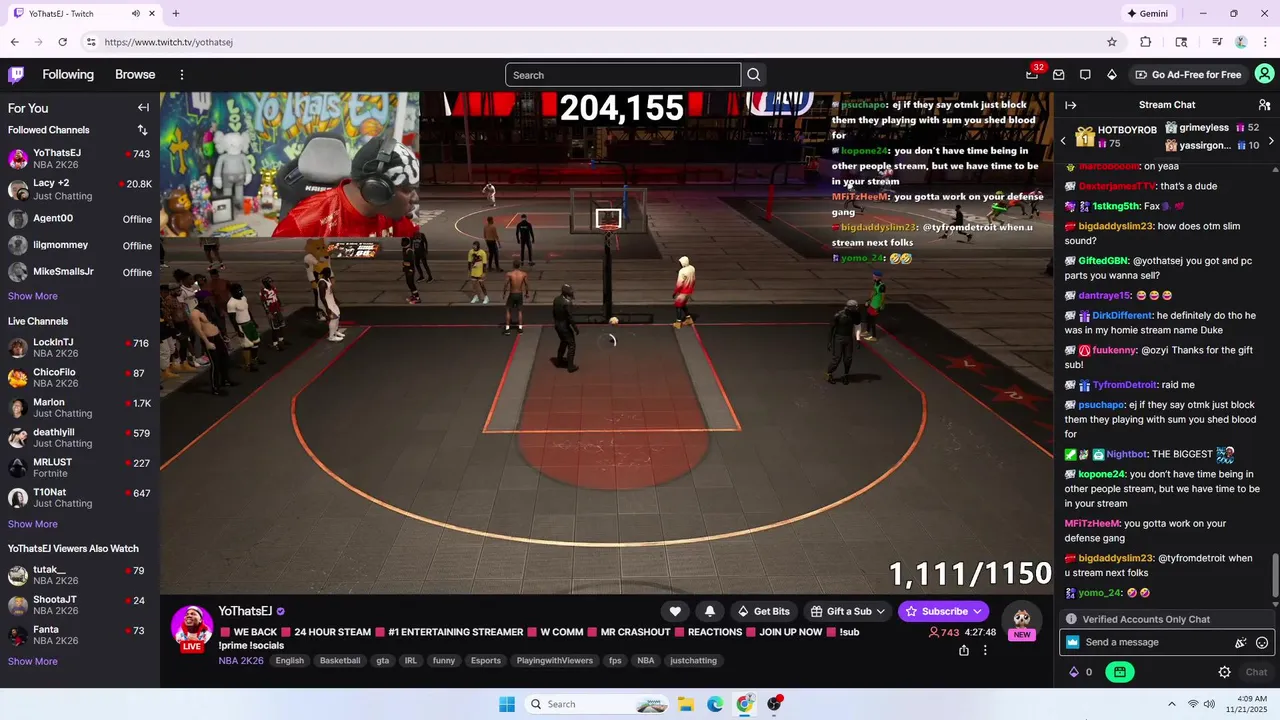Open the Bits balance showing 0

pyautogui.click(x=1081, y=672)
